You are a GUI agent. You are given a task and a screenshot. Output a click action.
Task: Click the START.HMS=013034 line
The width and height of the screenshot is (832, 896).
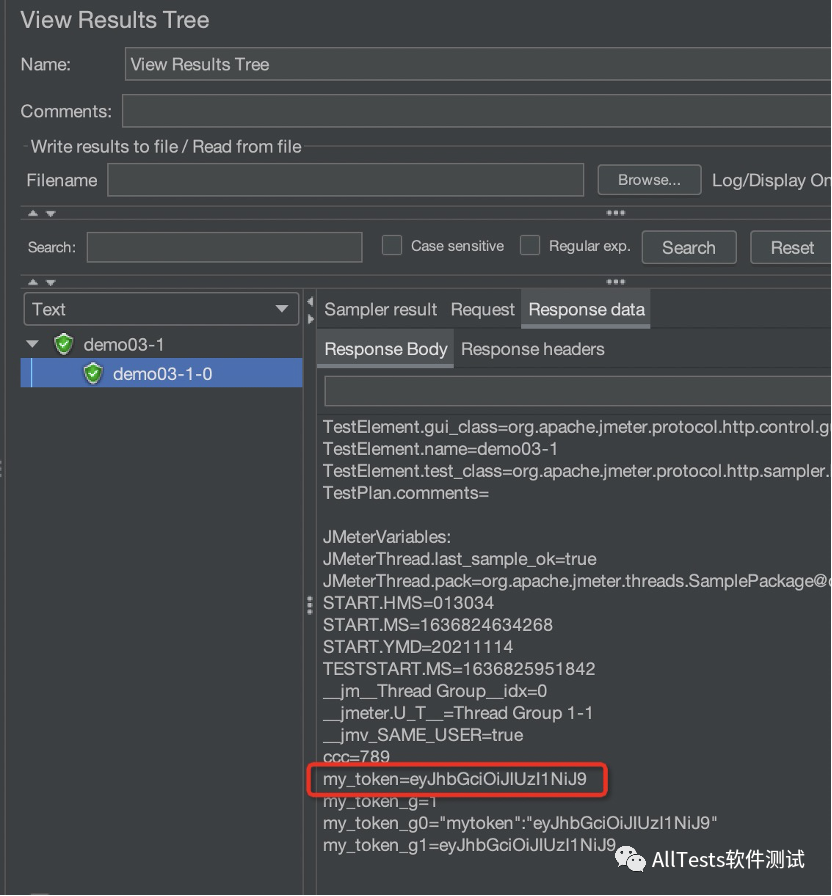click(x=408, y=603)
